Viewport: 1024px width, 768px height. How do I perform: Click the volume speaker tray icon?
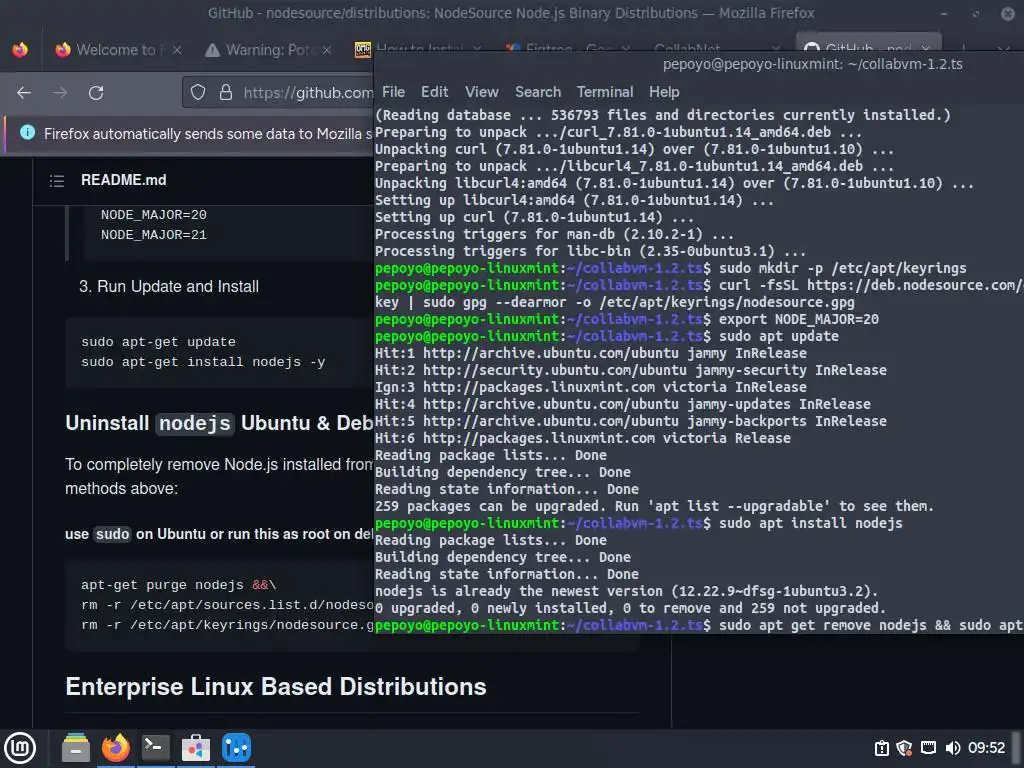953,748
